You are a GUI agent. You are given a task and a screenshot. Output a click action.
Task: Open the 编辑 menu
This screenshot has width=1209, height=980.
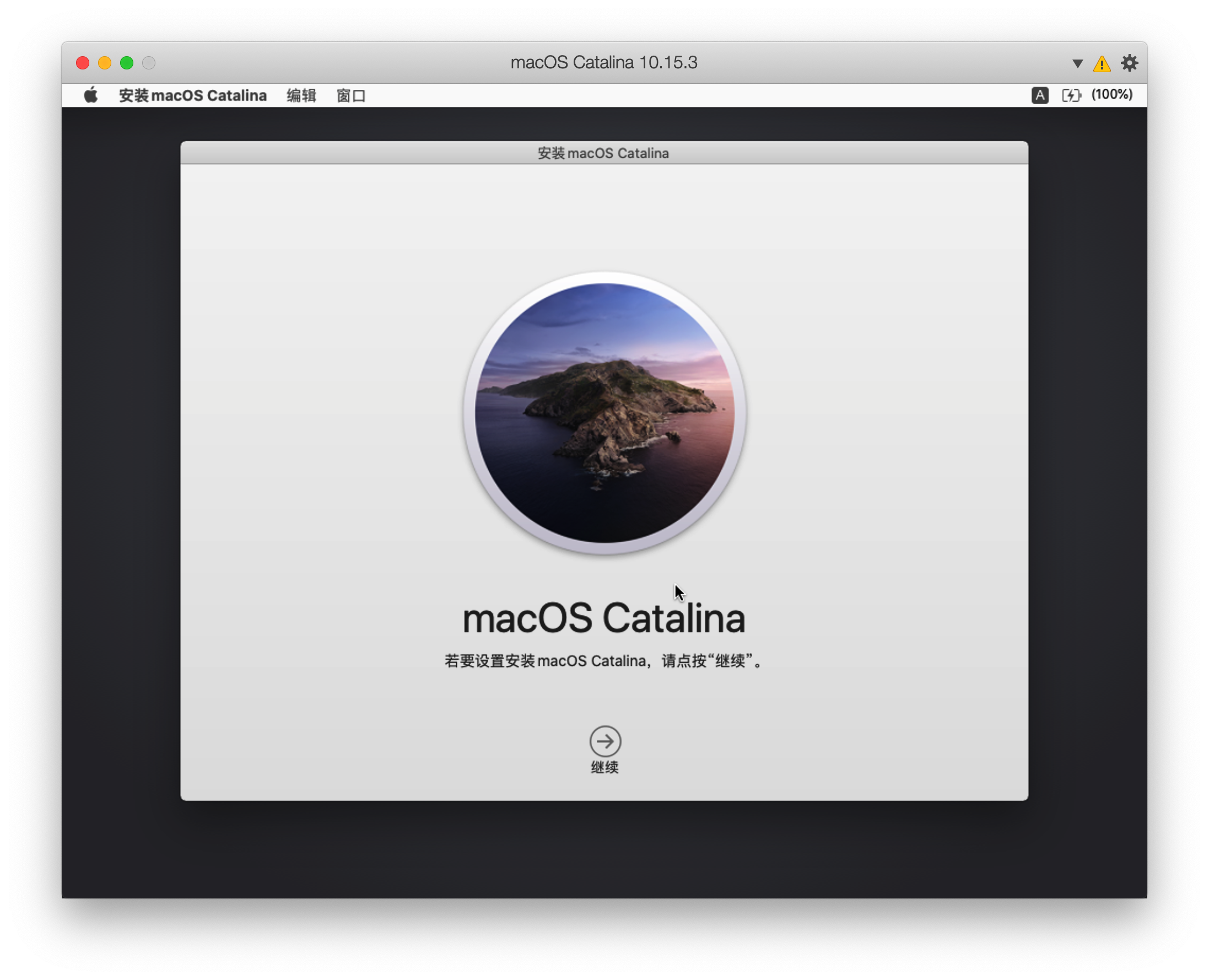click(x=301, y=95)
